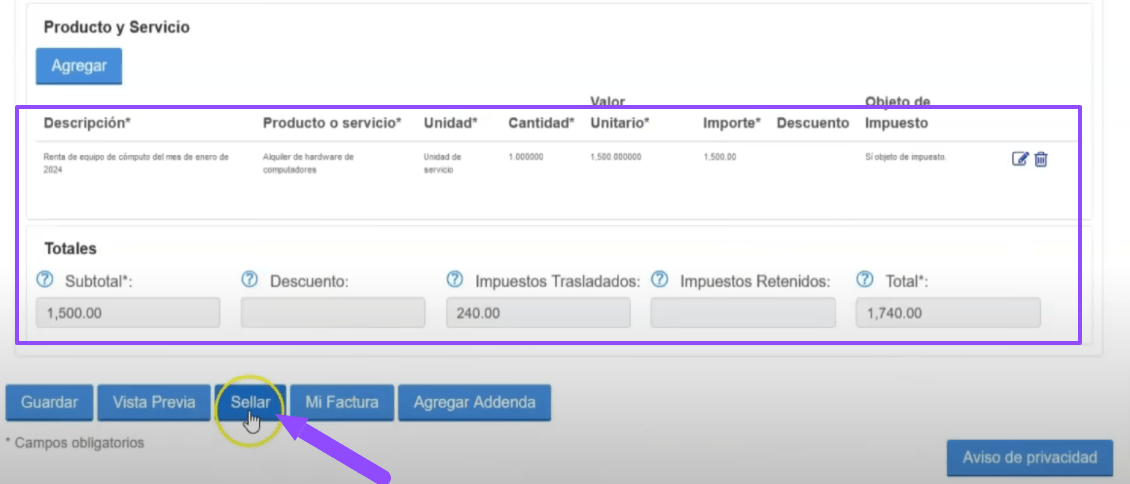Viewport: 1130px width, 484px height.
Task: Open help icon next to Subtotal
Action: (x=44, y=280)
